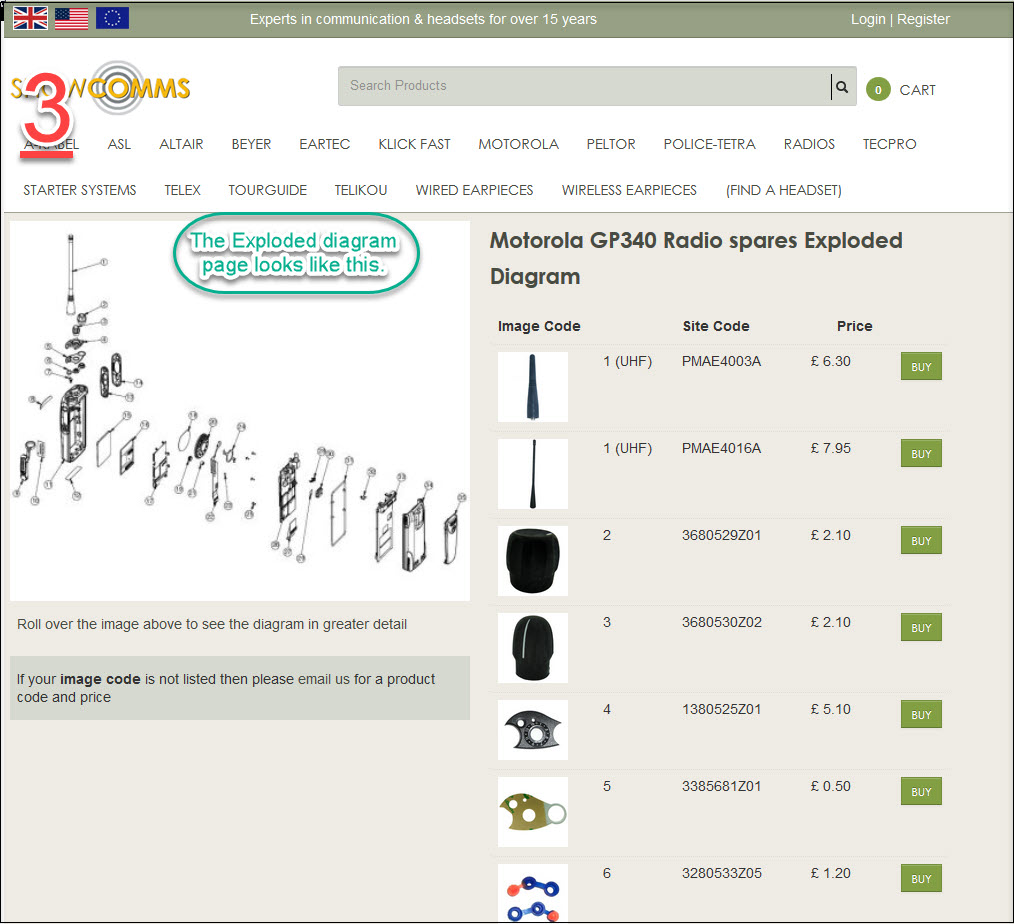1014x924 pixels.
Task: Open the TOURGUIDE menu item
Action: [x=268, y=190]
